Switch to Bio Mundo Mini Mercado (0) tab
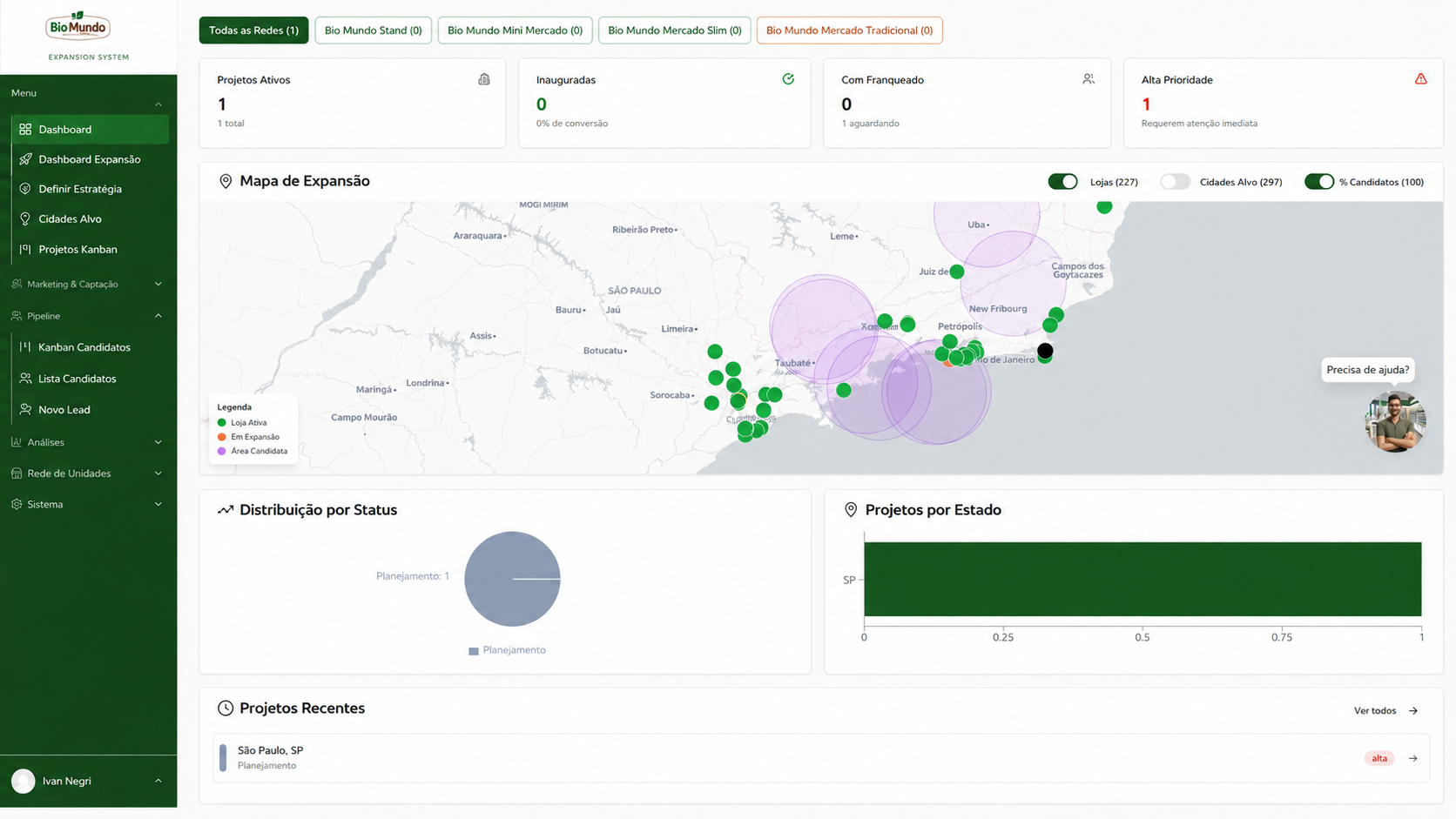The height and width of the screenshot is (819, 1456). (515, 30)
